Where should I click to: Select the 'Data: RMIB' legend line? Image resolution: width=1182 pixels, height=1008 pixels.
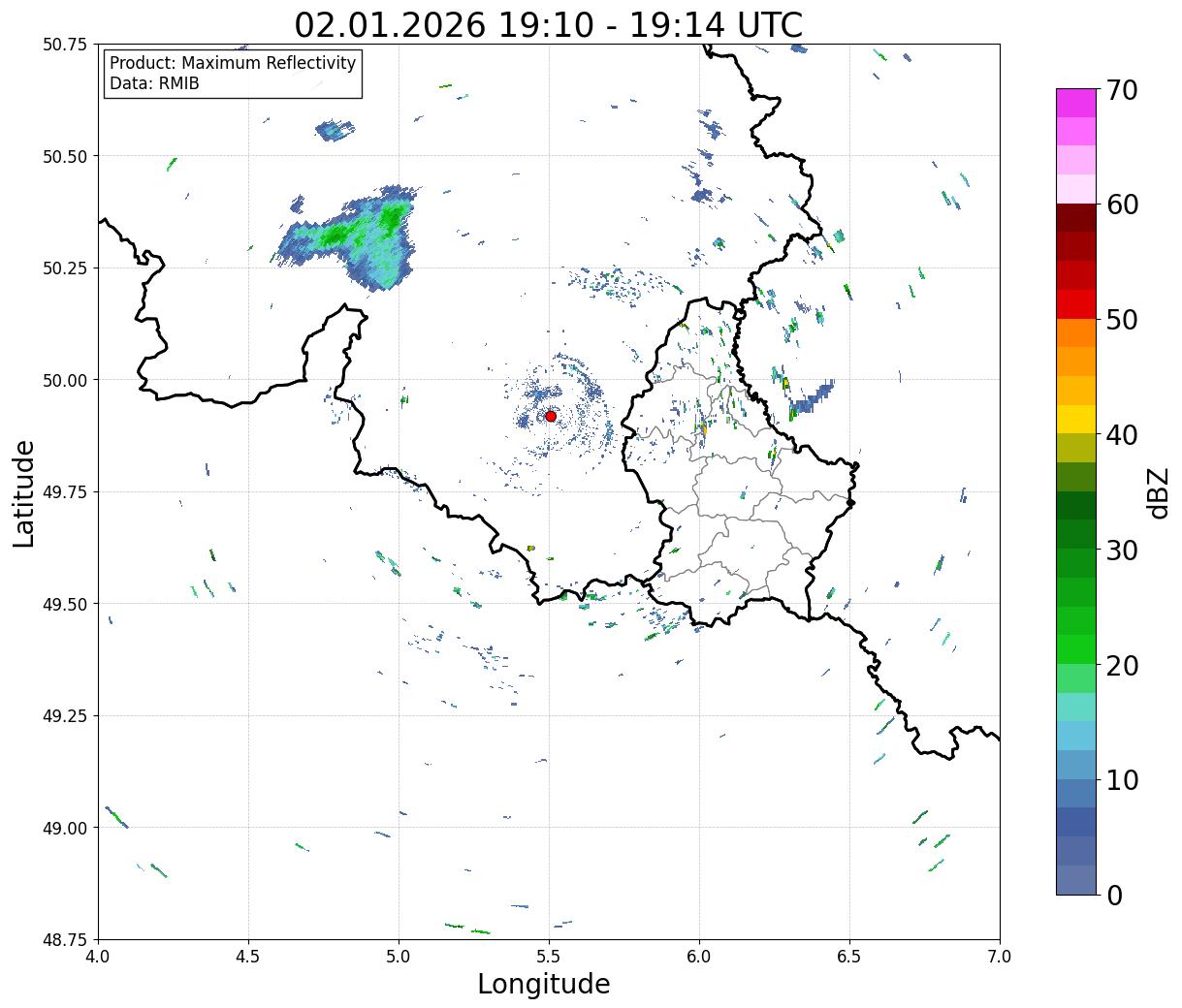click(x=154, y=83)
